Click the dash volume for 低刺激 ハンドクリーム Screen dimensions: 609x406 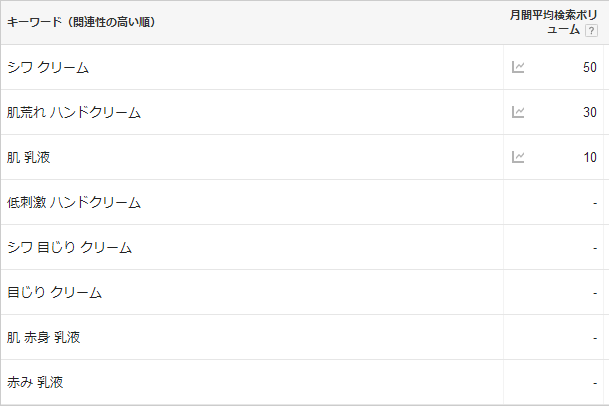(594, 202)
